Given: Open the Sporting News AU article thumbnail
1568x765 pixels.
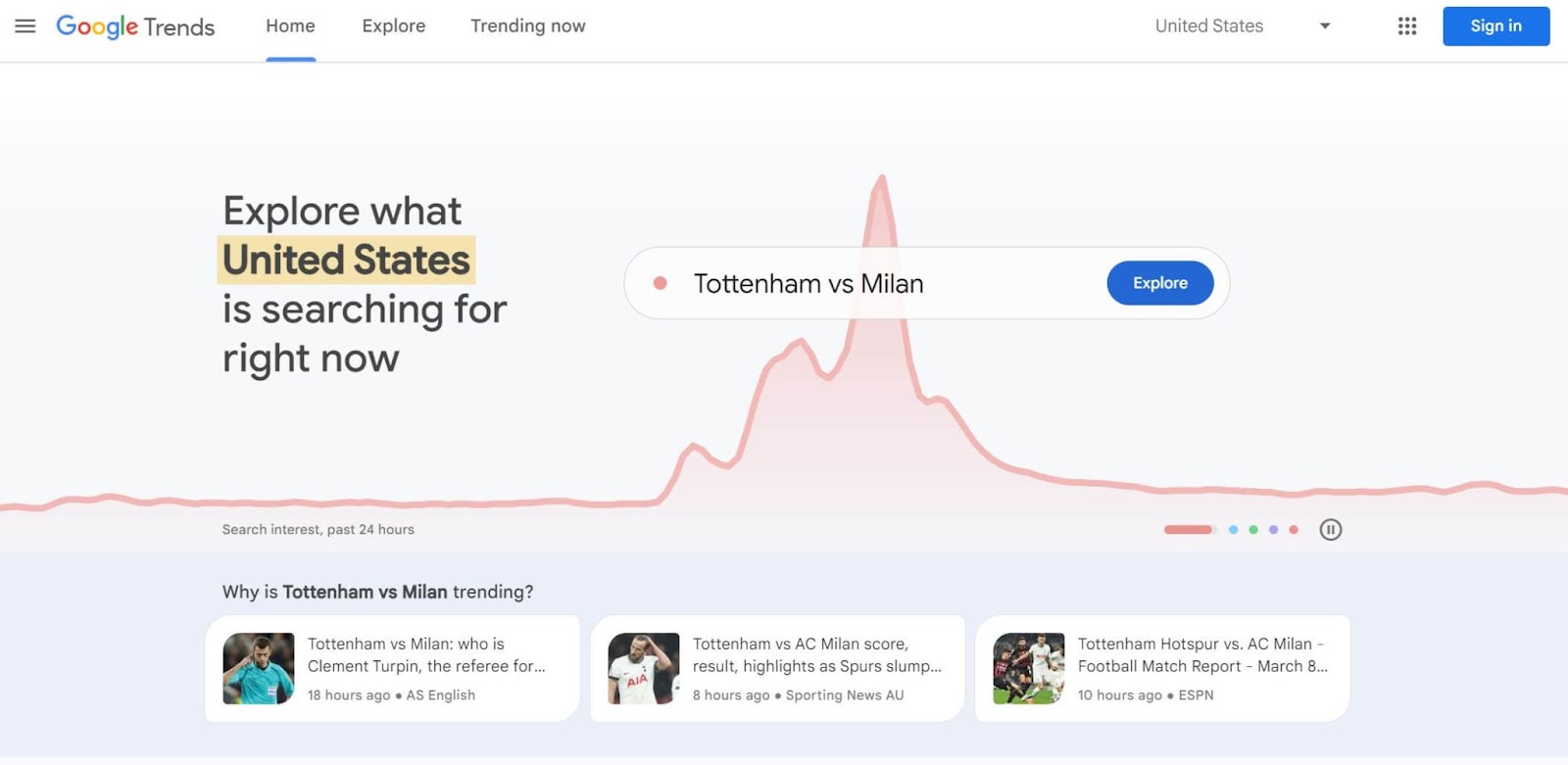Looking at the screenshot, I should pos(643,668).
